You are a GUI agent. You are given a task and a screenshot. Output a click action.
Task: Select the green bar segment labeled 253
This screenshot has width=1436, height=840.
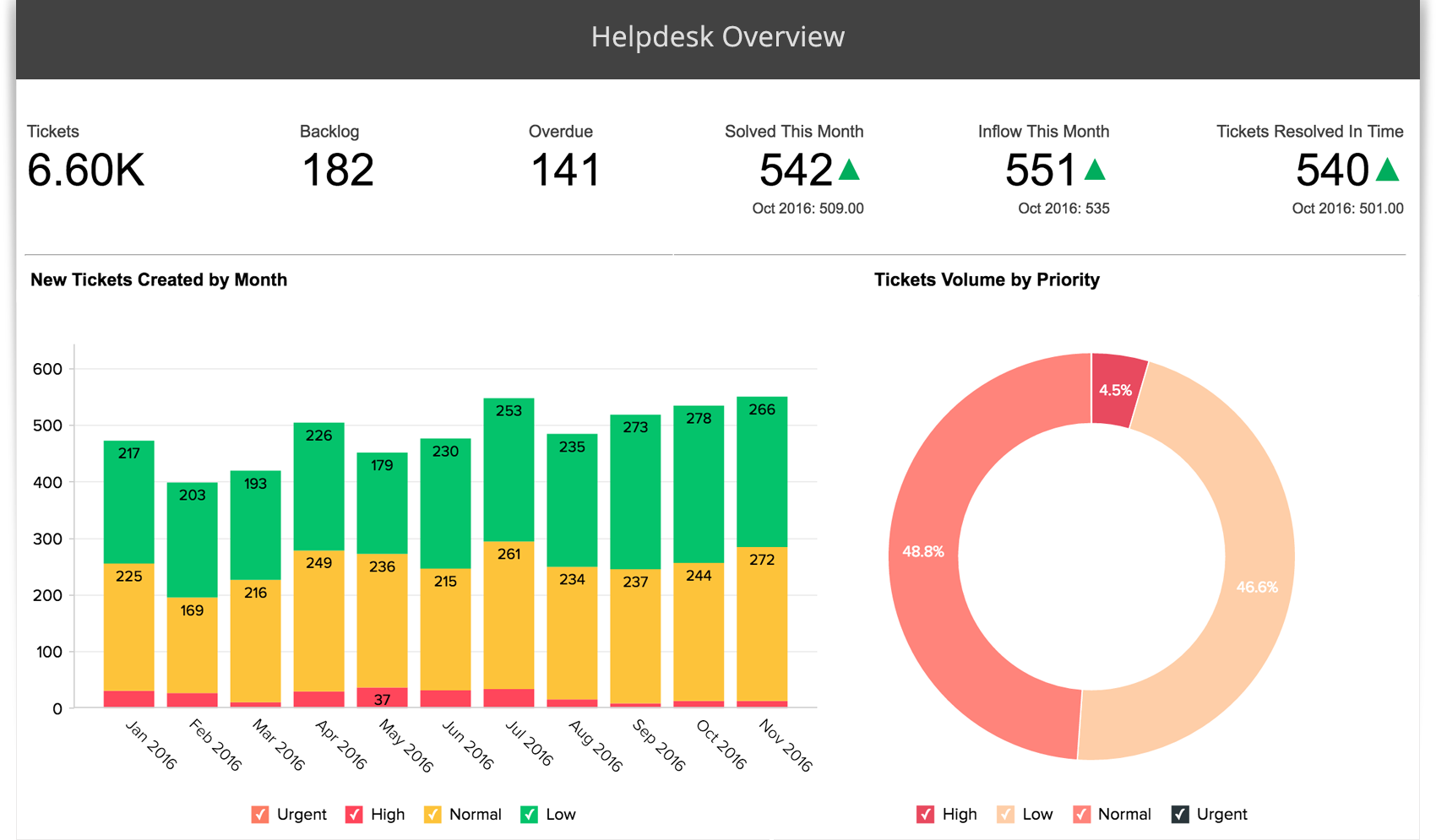tap(509, 470)
